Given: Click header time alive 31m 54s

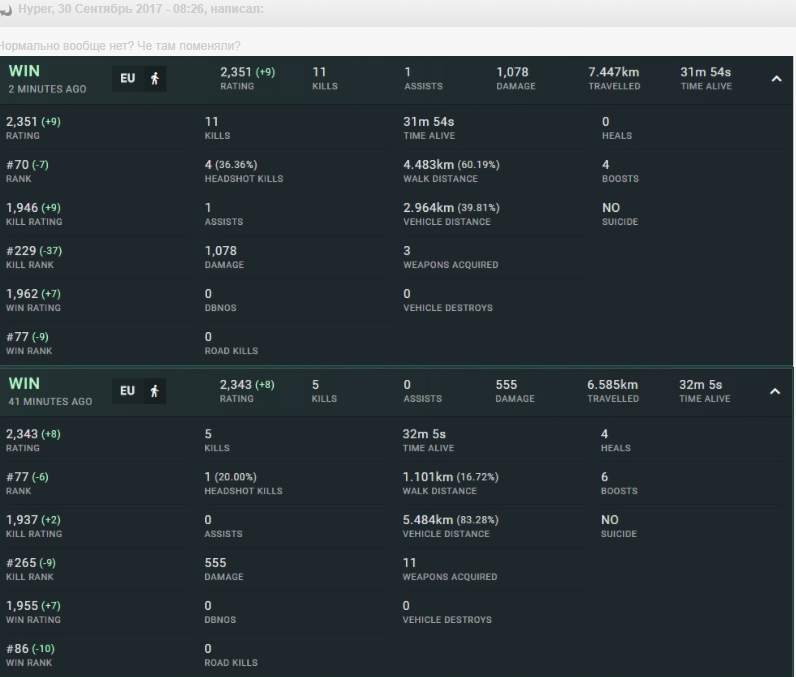Looking at the screenshot, I should click(706, 72).
